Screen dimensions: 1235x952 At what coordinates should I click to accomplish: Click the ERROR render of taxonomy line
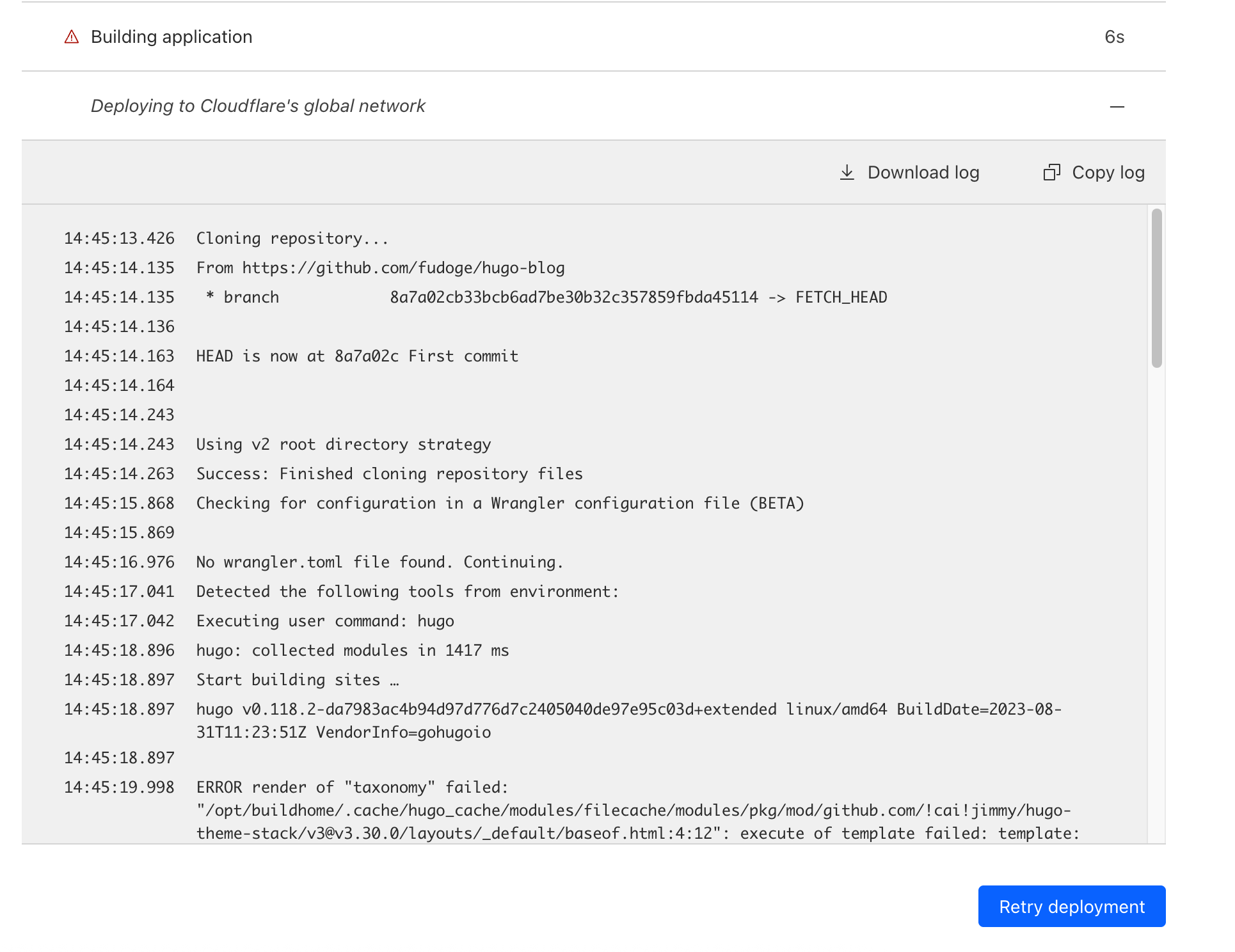click(352, 788)
